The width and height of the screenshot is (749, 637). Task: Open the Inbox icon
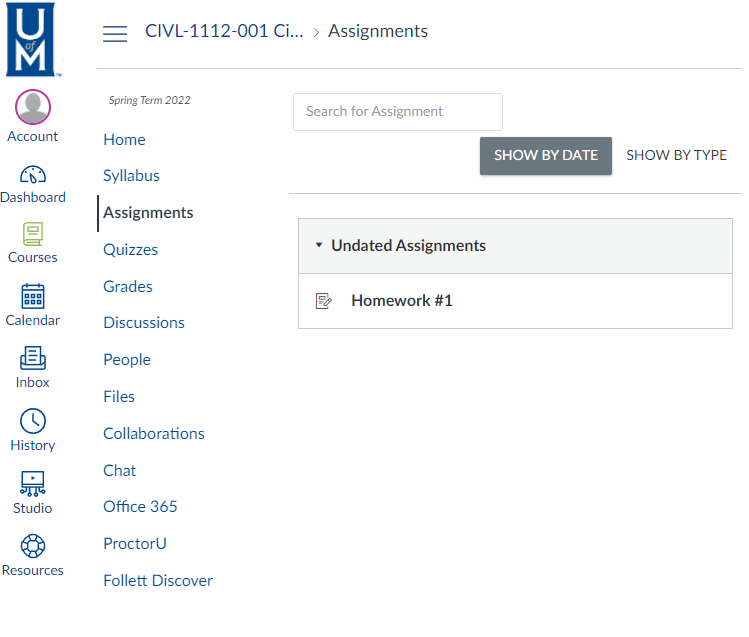tap(33, 358)
